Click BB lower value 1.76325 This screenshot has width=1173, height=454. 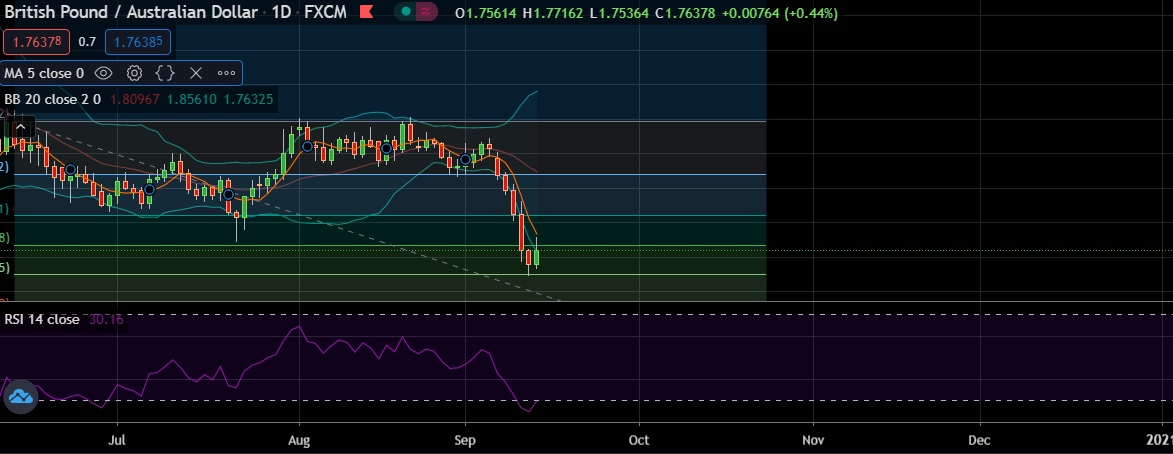[x=248, y=99]
